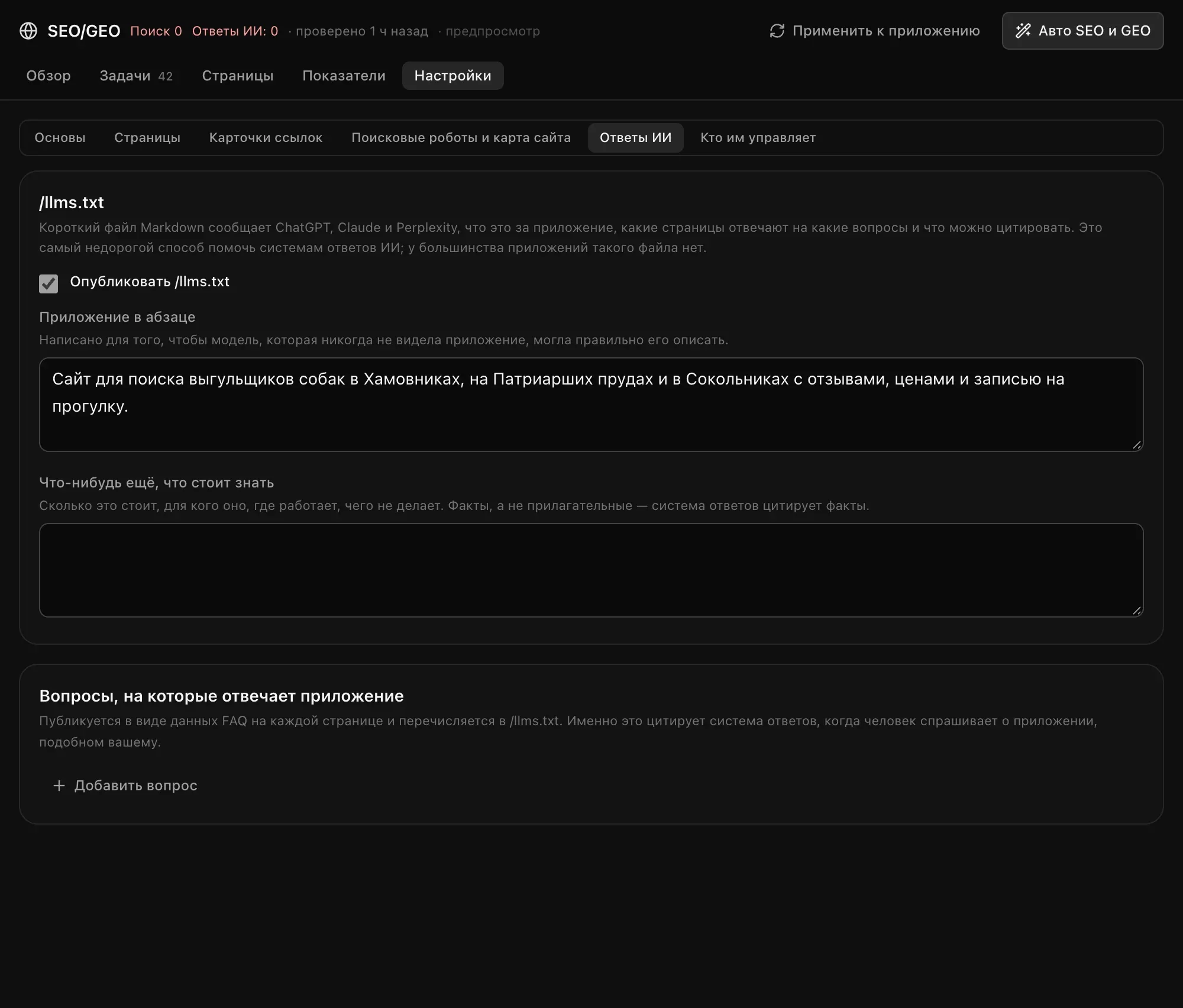The height and width of the screenshot is (1008, 1183).
Task: Run Авто SEO и GEO
Action: [1082, 31]
